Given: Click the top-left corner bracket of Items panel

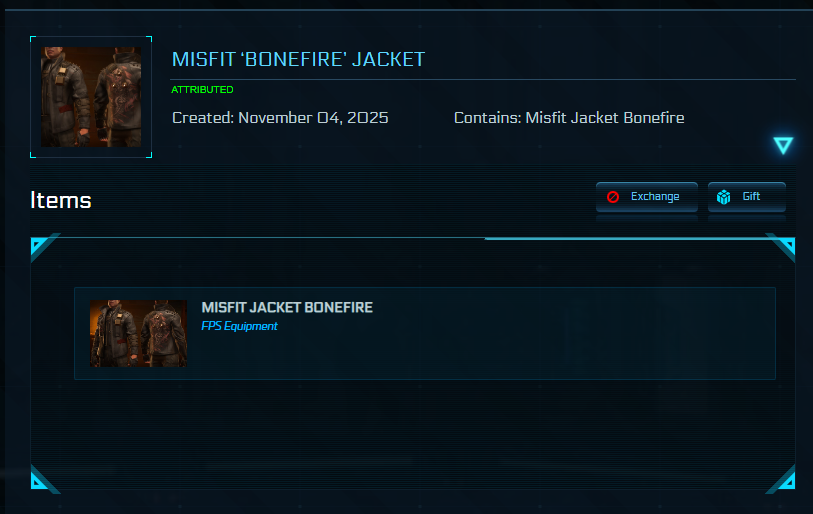Looking at the screenshot, I should point(42,245).
